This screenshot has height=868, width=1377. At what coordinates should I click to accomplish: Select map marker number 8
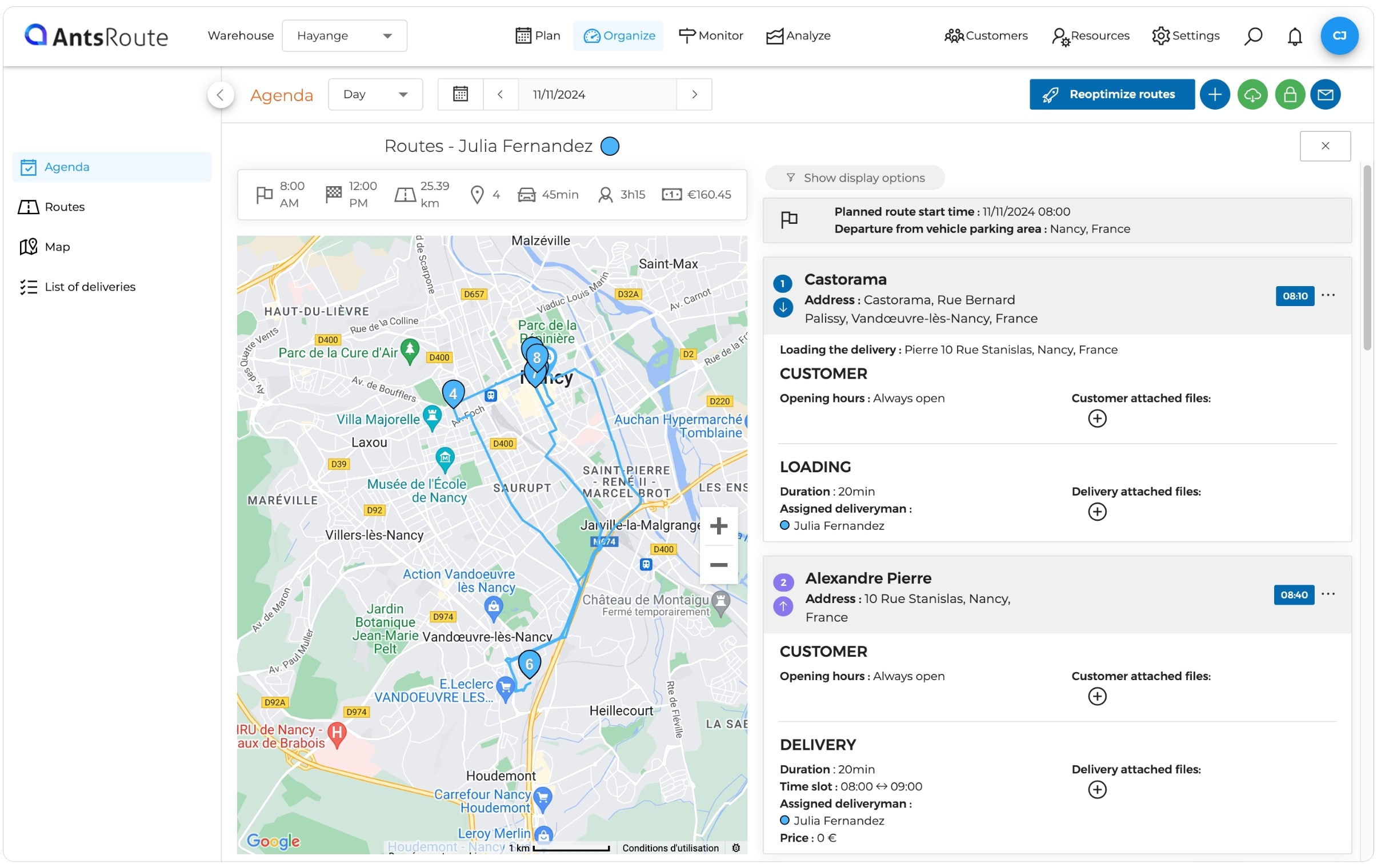point(537,358)
